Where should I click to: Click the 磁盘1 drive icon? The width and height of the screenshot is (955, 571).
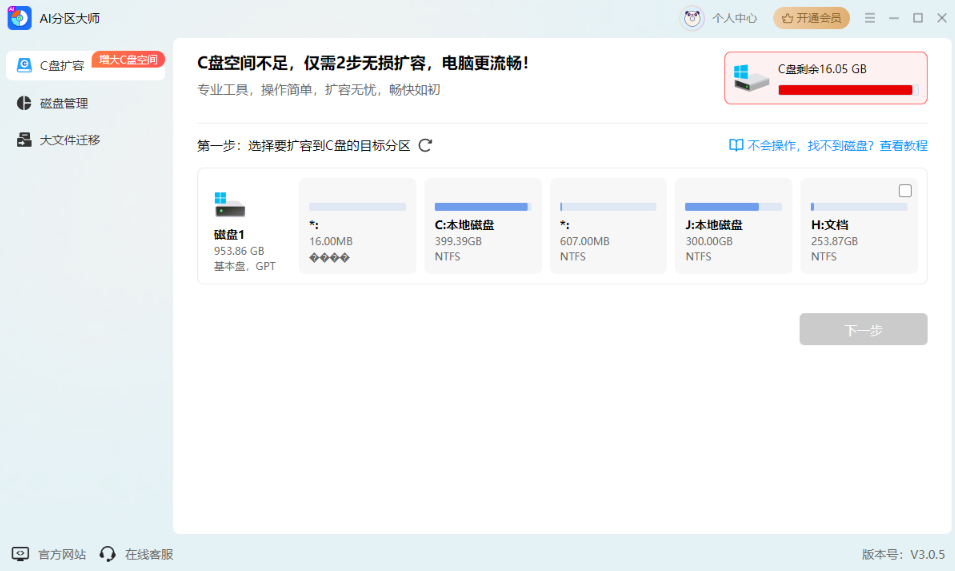[229, 205]
